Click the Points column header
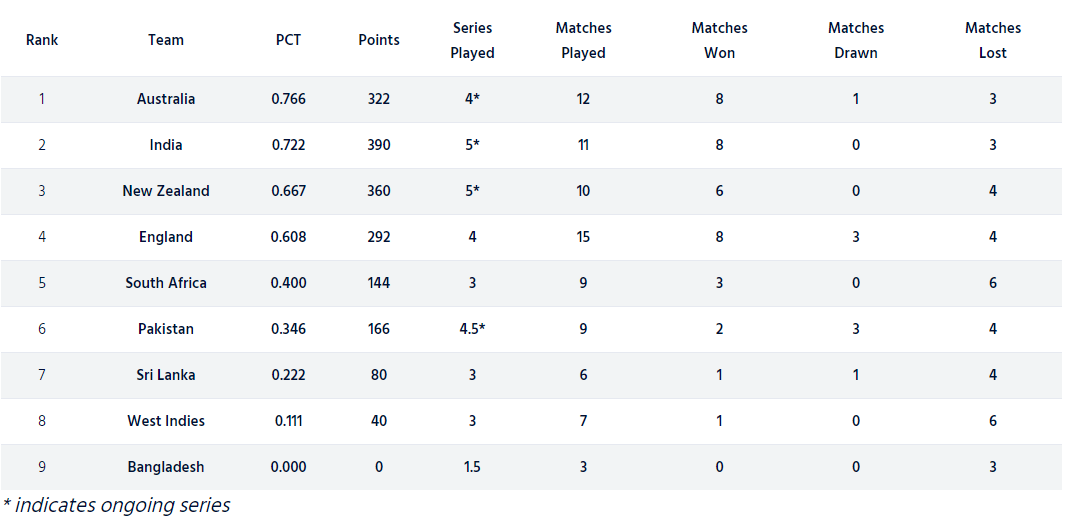The image size is (1071, 526). [379, 40]
